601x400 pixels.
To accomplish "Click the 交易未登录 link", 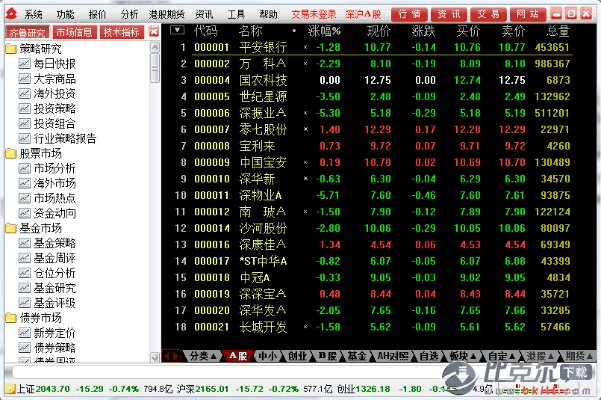I will click(x=314, y=15).
